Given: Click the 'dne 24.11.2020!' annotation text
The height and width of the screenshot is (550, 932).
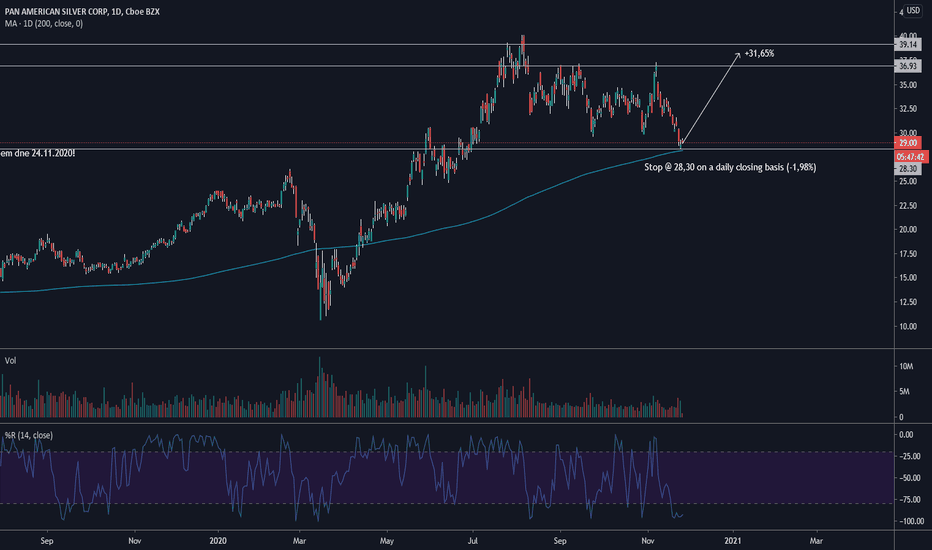Looking at the screenshot, I should 45,153.
